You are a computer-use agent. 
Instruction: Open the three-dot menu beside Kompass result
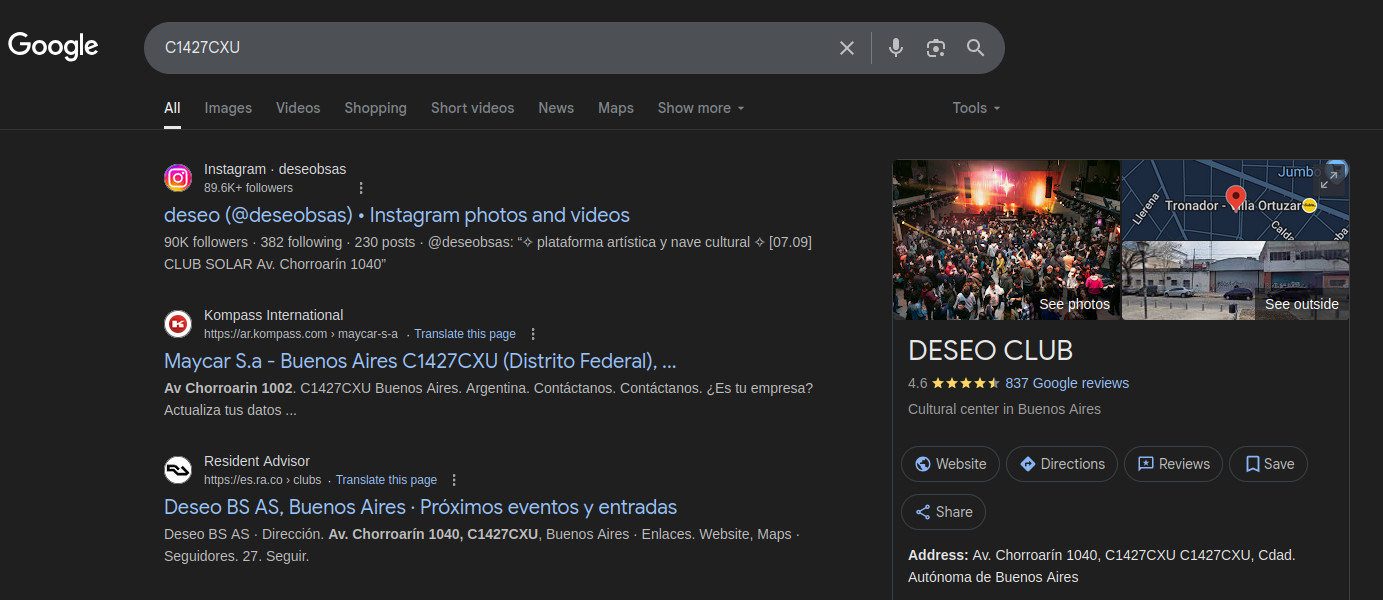pos(533,334)
